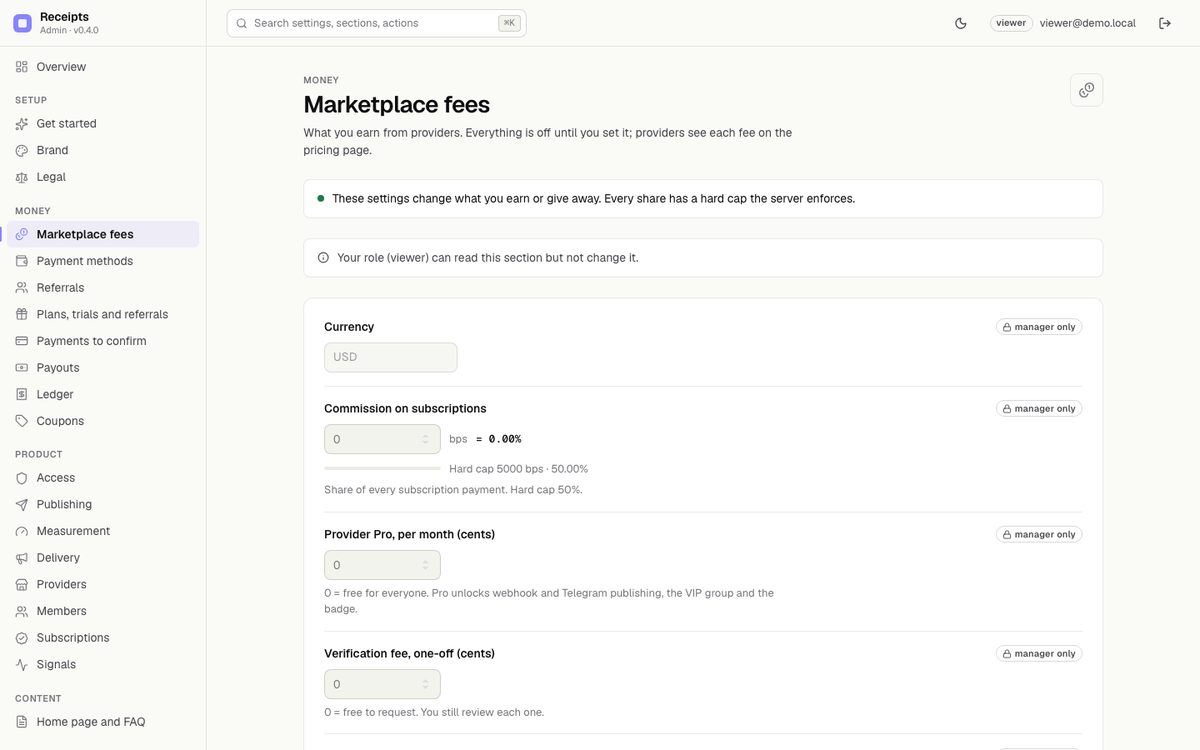The width and height of the screenshot is (1200, 750).
Task: Click the gift icon beside Plans, trials and referrals
Action: (22, 314)
